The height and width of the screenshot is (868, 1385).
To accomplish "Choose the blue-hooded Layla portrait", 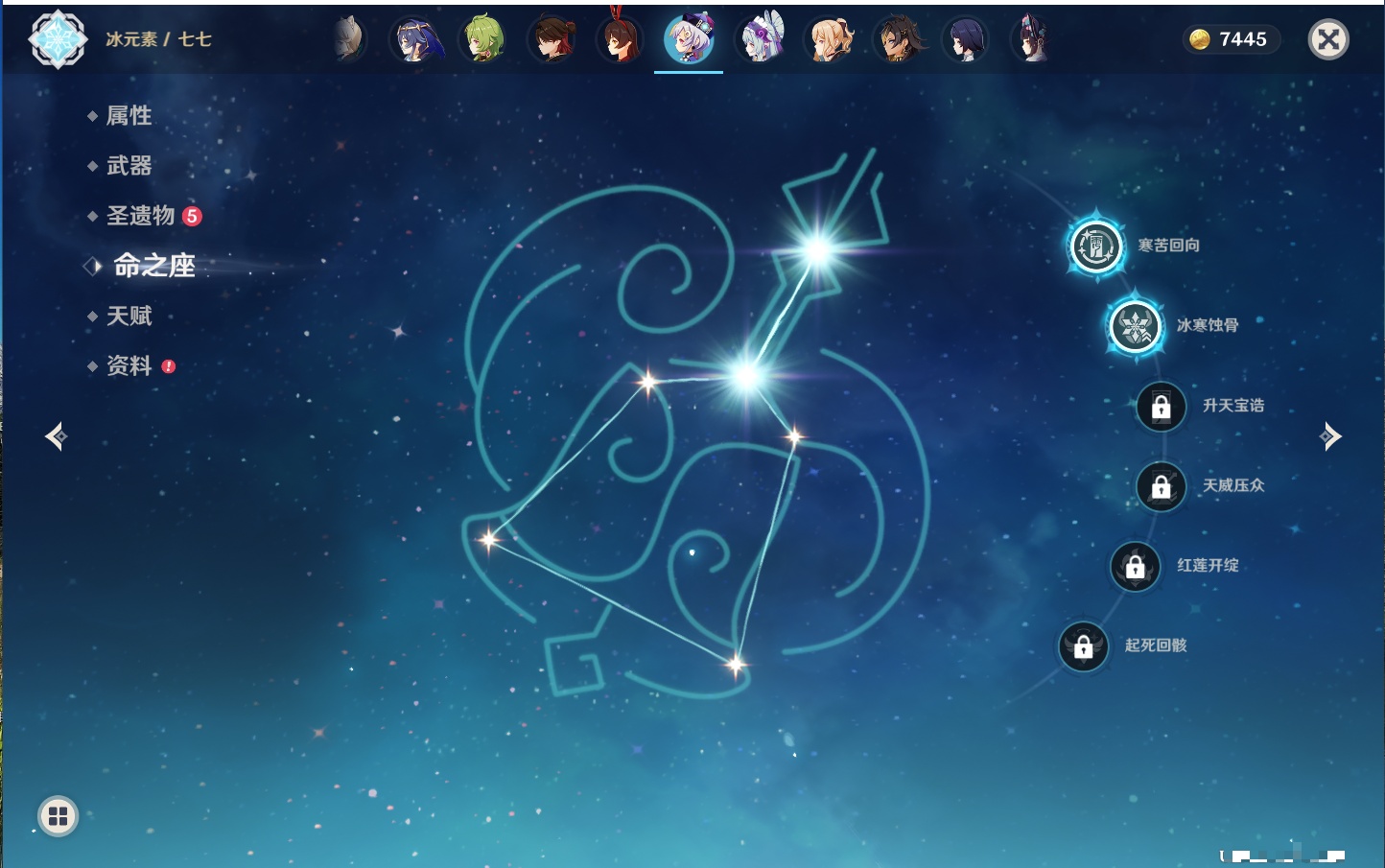I will [x=415, y=39].
